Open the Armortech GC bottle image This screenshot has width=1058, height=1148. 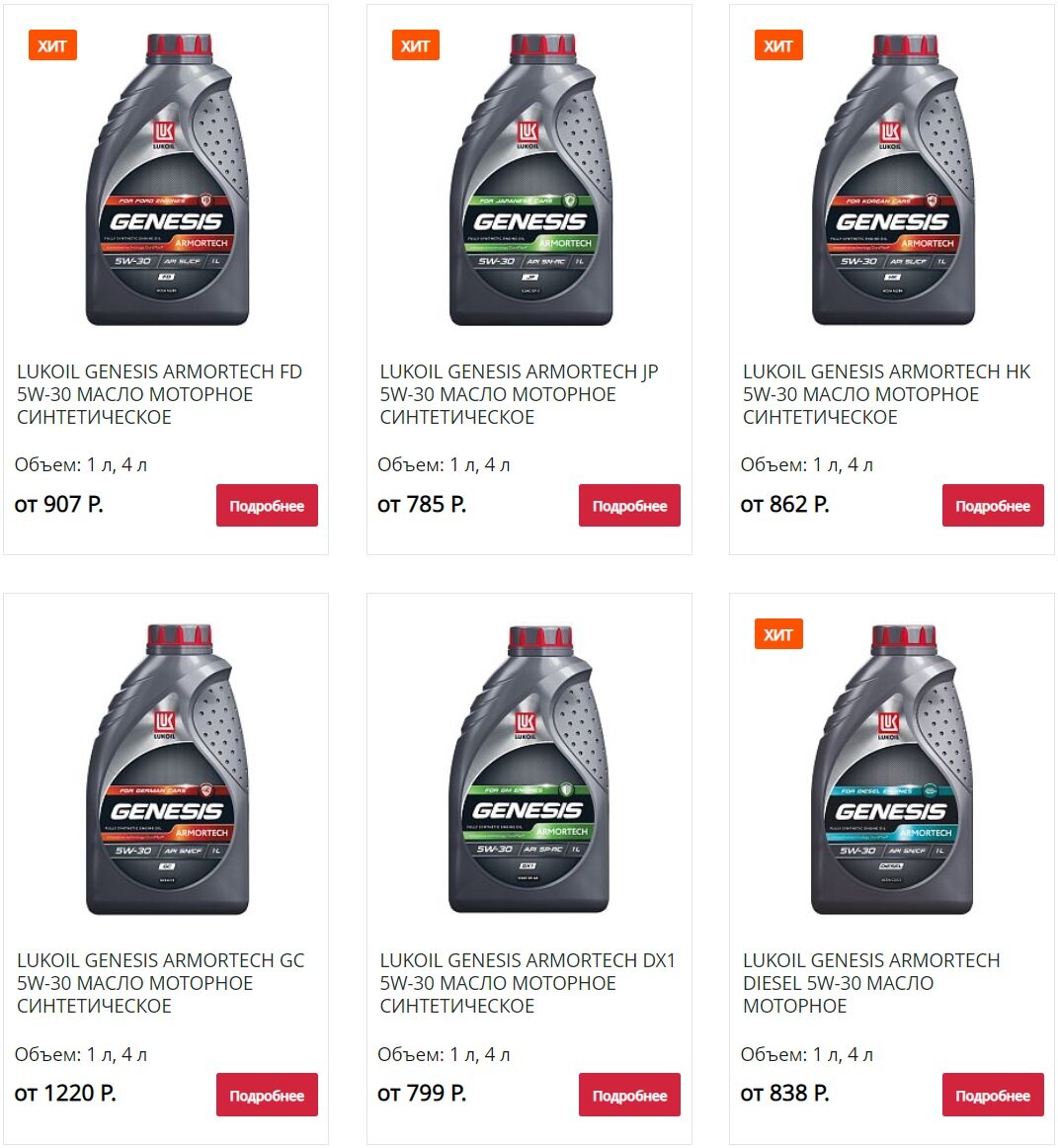pos(167,769)
